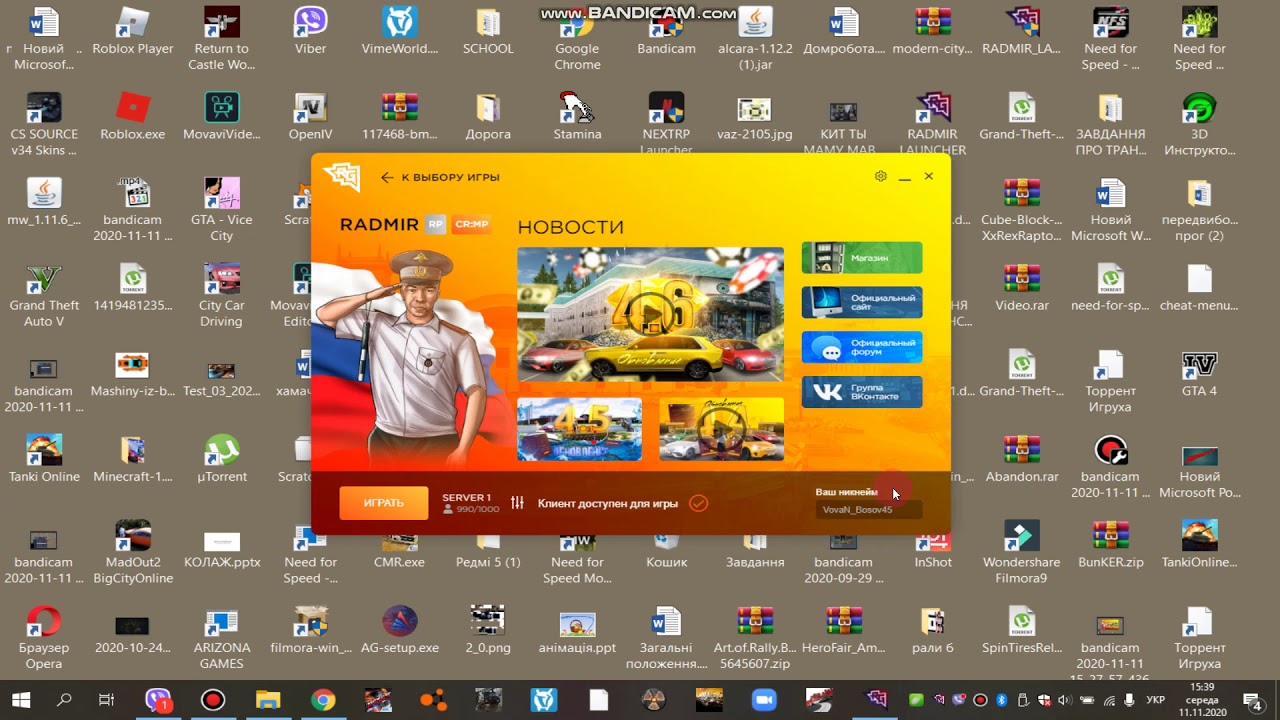Select Roblox.exe desktop icon

click(x=133, y=117)
